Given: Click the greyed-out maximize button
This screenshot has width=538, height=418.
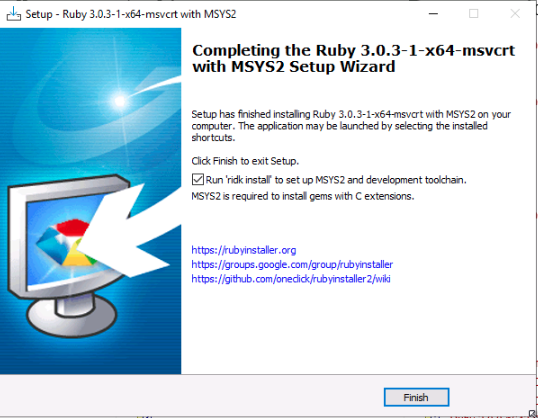Looking at the screenshot, I should point(473,14).
